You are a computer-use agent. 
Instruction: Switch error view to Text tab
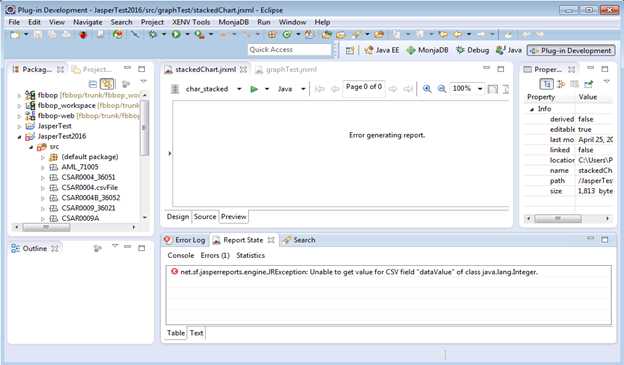[x=196, y=333]
